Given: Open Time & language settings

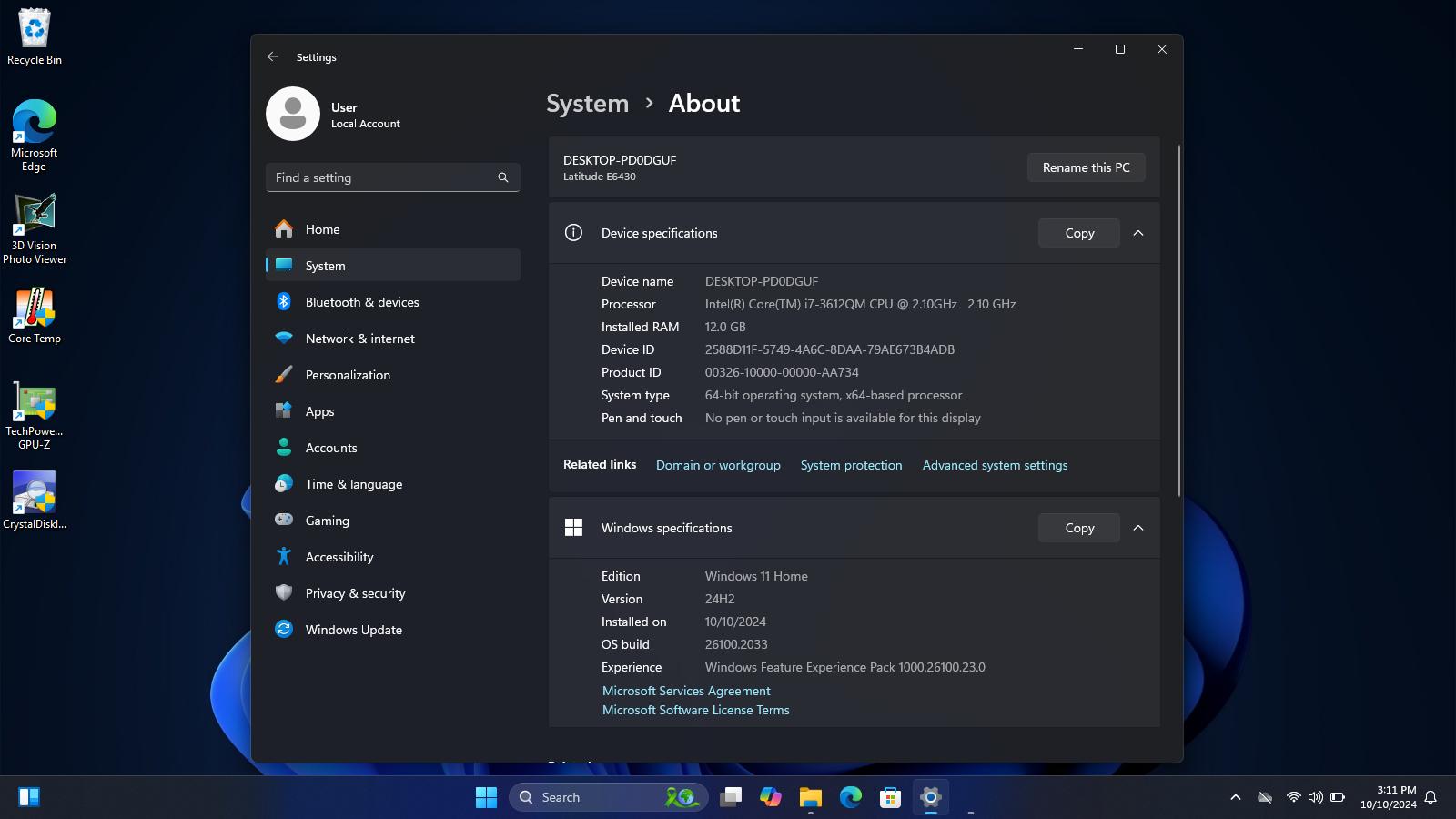Looking at the screenshot, I should (393, 484).
